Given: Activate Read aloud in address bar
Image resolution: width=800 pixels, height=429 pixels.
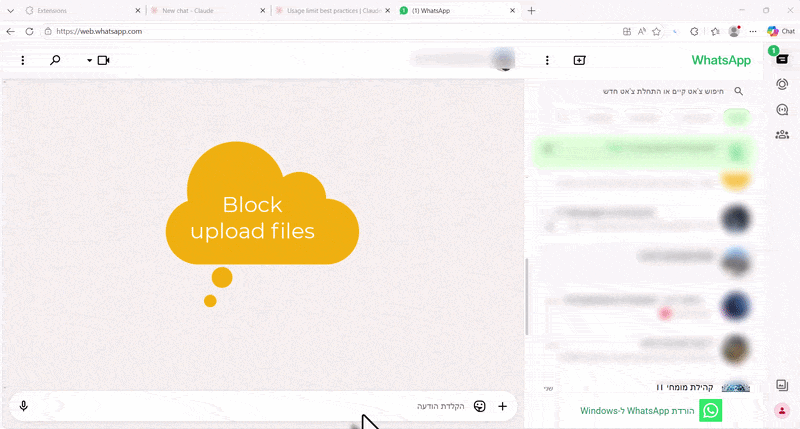Looking at the screenshot, I should (x=642, y=32).
